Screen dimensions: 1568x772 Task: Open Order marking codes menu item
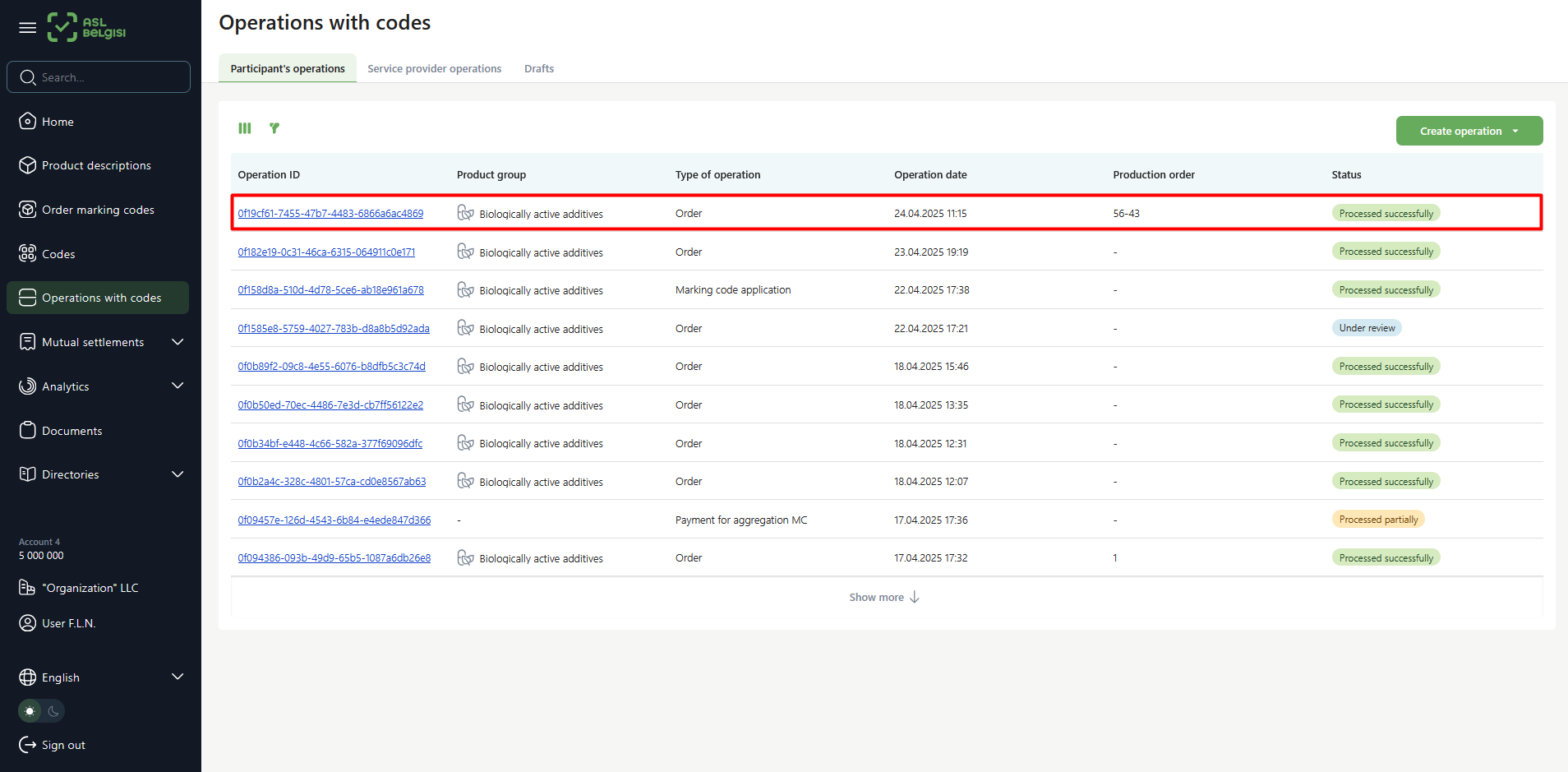[x=98, y=210]
